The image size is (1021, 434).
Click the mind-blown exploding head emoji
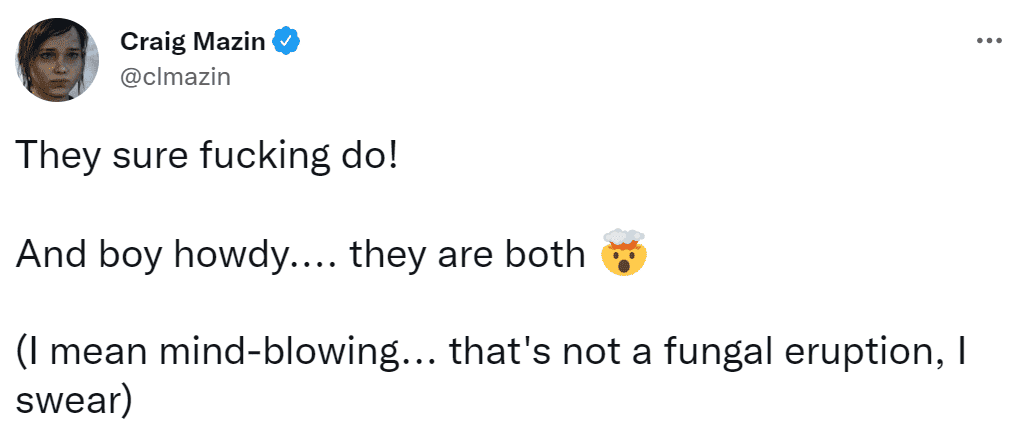(x=622, y=255)
